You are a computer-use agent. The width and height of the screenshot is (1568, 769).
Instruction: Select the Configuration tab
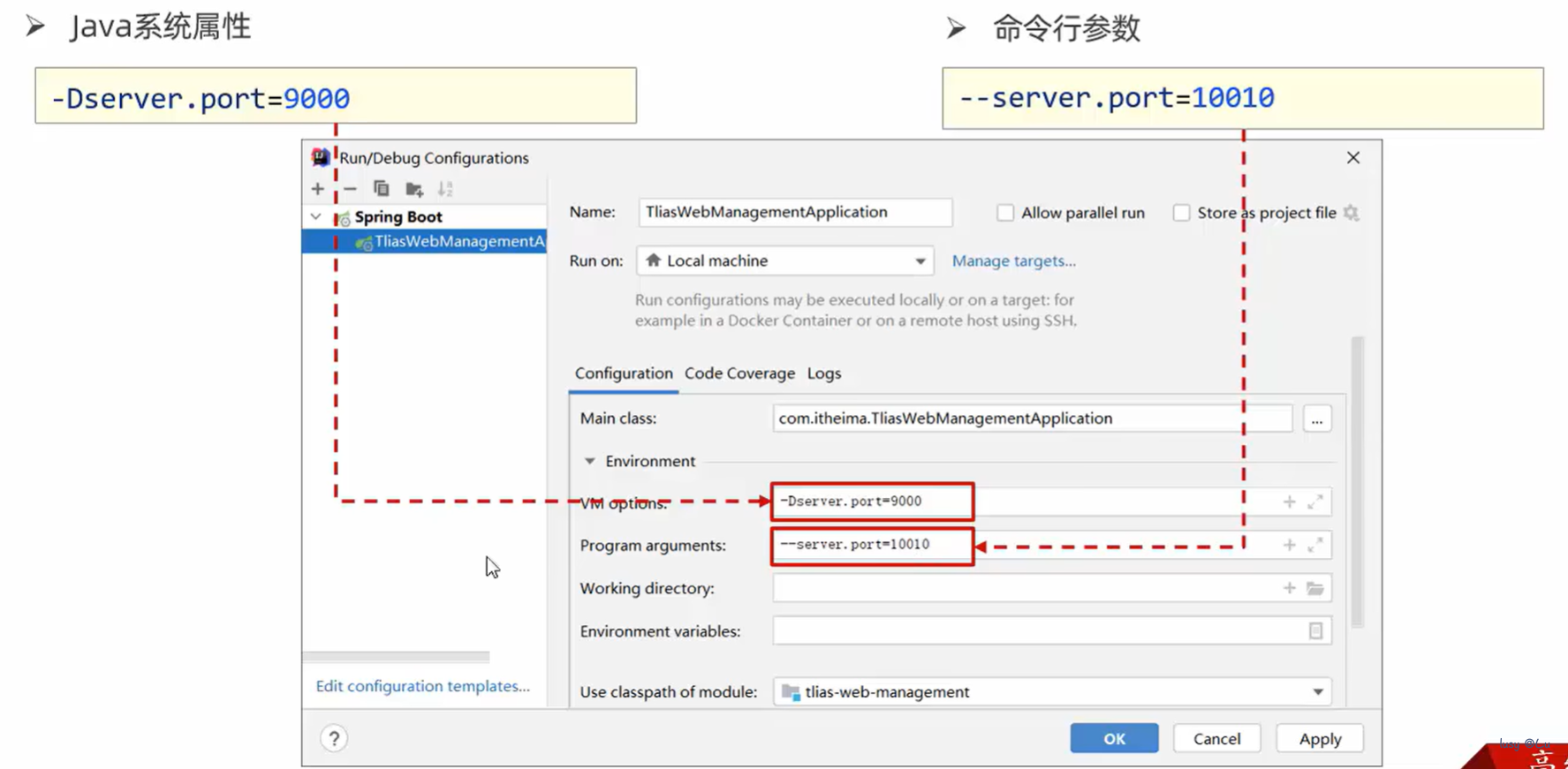coord(624,373)
